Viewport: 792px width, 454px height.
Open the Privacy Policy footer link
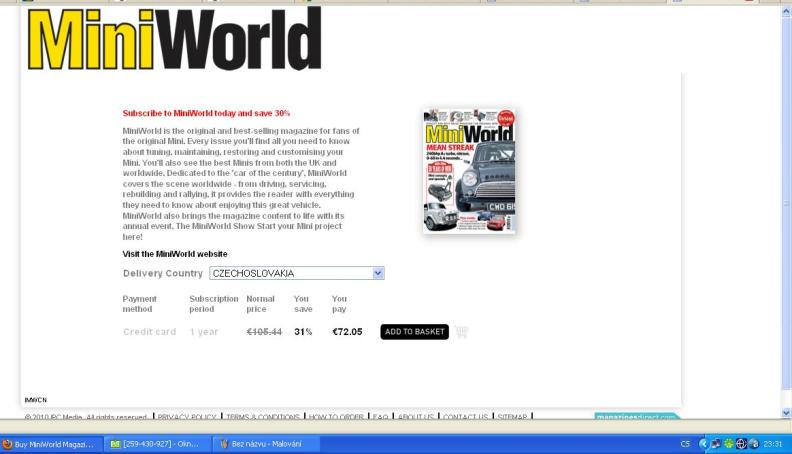187,417
